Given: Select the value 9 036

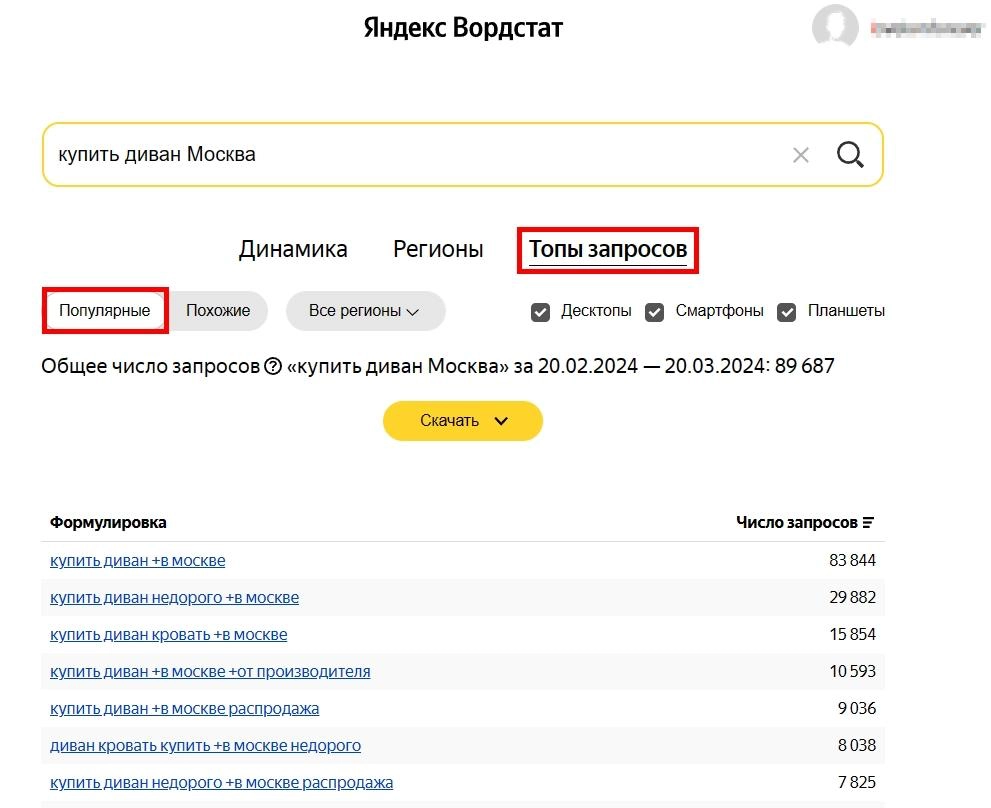Looking at the screenshot, I should click(x=856, y=709).
